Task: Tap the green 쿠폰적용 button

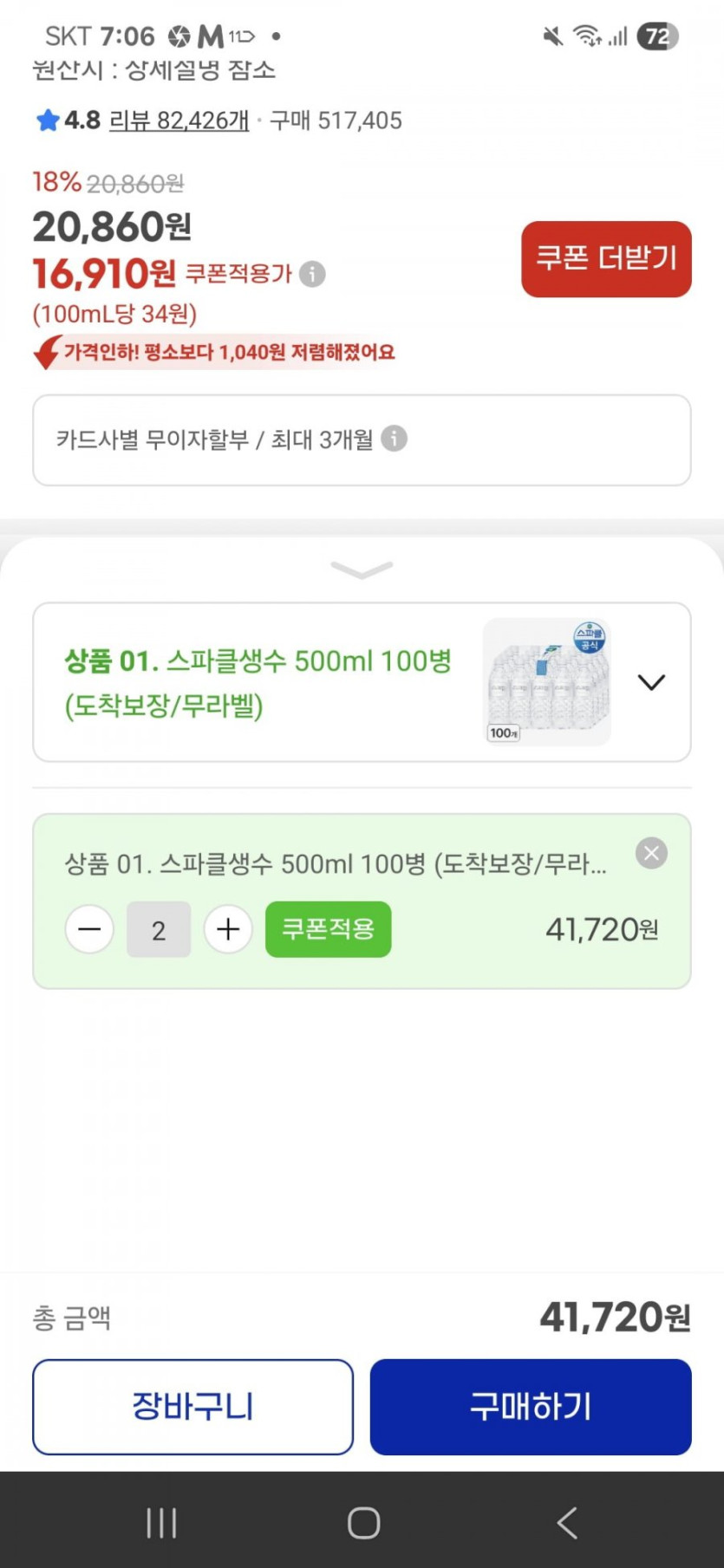Action: (328, 929)
